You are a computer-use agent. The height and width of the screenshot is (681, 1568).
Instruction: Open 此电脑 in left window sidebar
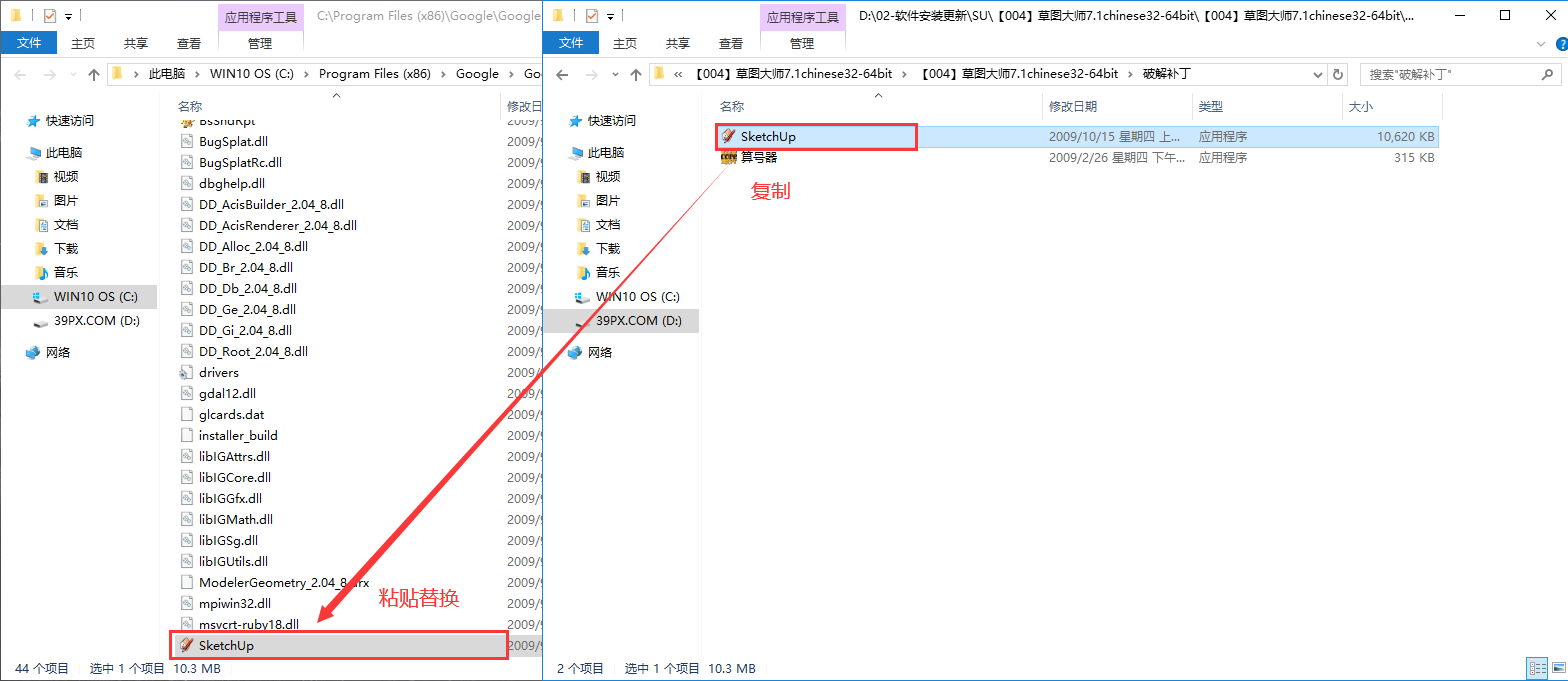pos(64,152)
